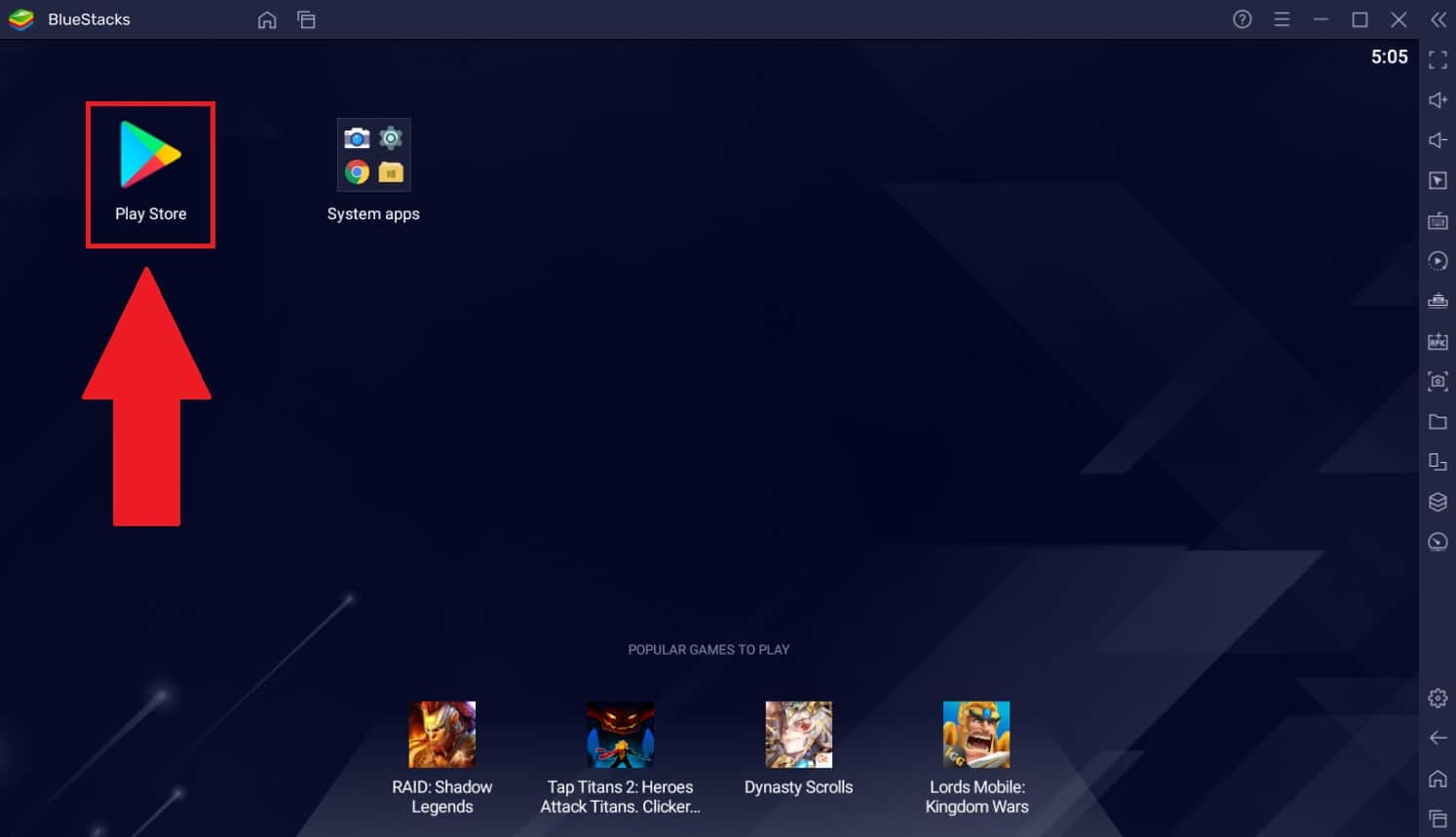This screenshot has width=1456, height=837.
Task: Decrease the volume
Action: (x=1437, y=139)
